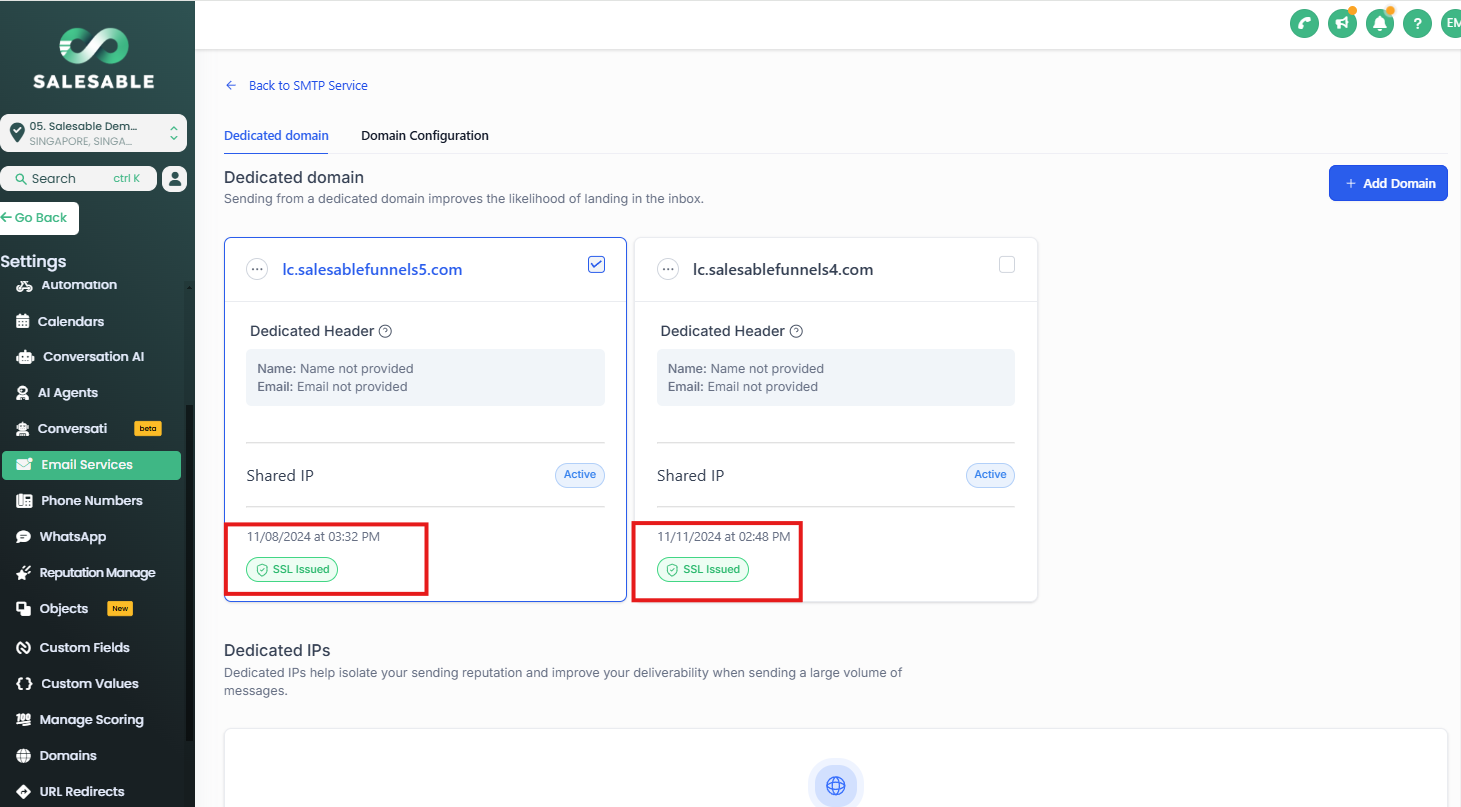Click the Go Back button

(37, 218)
